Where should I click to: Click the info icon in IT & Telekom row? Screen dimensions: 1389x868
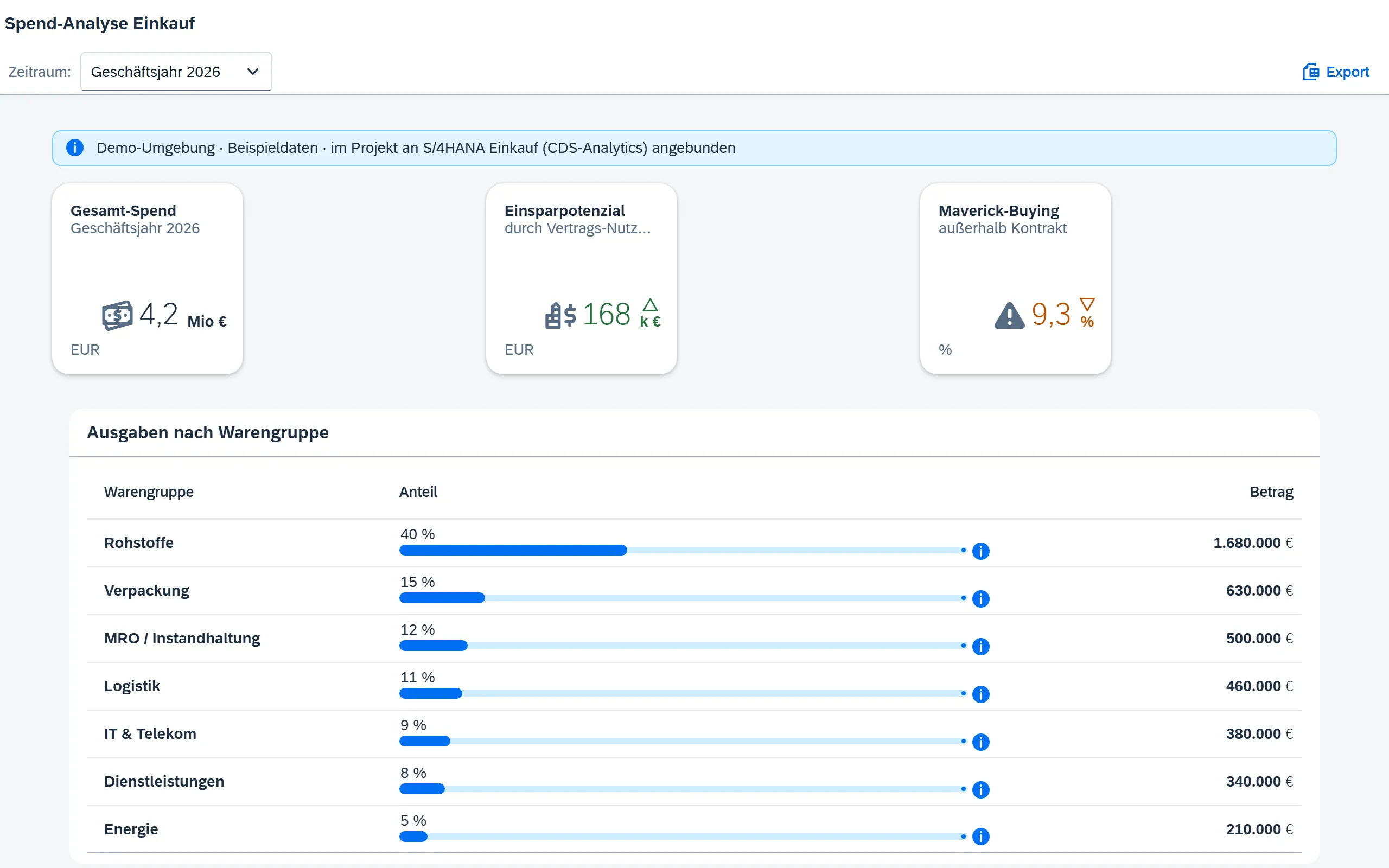pos(981,742)
